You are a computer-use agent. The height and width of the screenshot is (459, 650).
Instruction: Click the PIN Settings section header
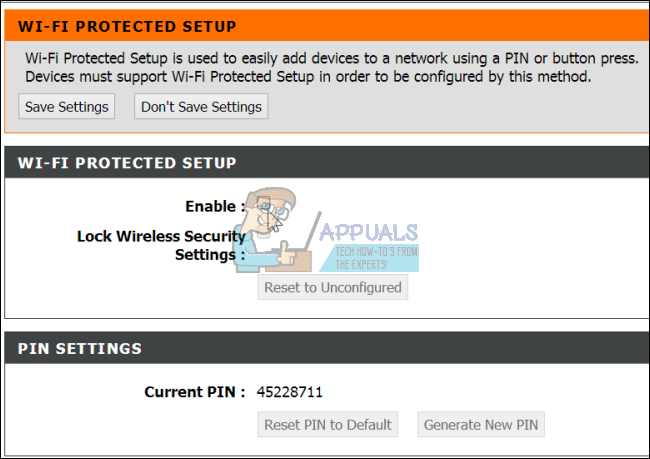80,349
